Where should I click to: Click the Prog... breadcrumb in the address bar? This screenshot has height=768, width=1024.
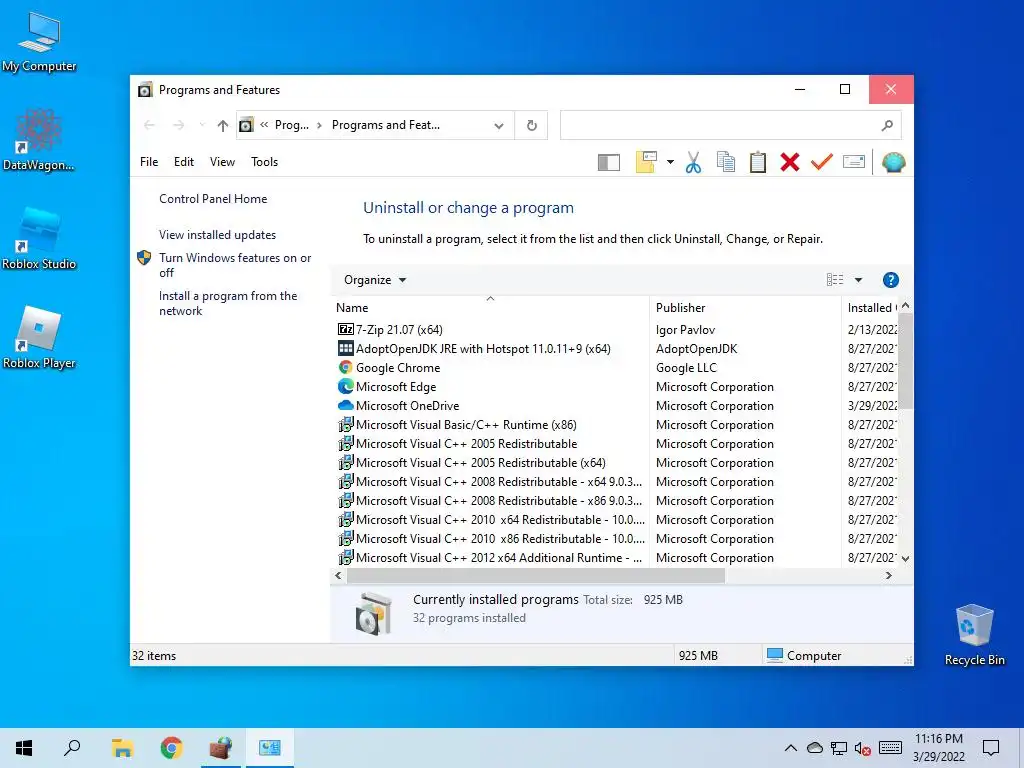tap(291, 125)
